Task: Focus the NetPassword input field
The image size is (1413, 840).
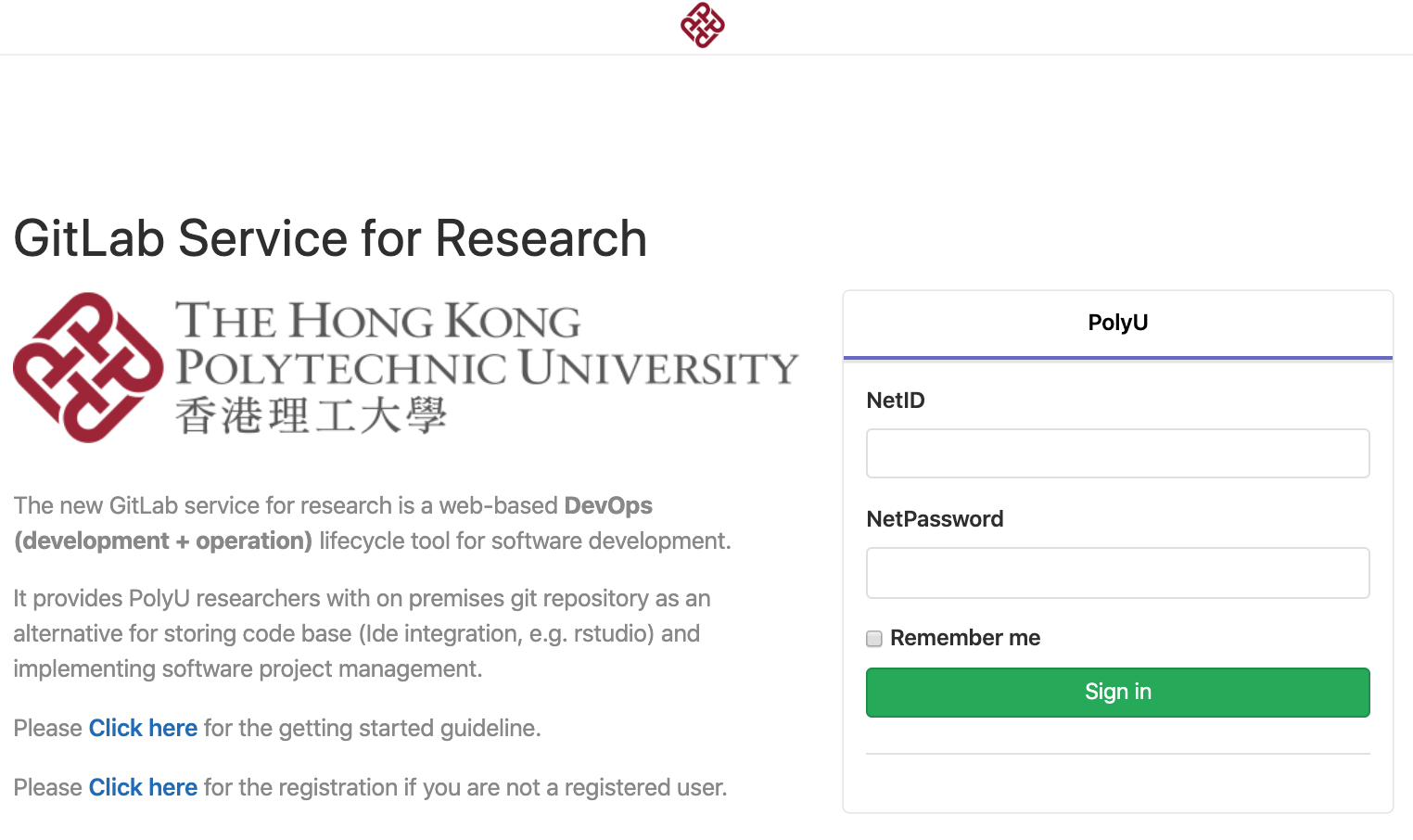Action: (x=1117, y=573)
